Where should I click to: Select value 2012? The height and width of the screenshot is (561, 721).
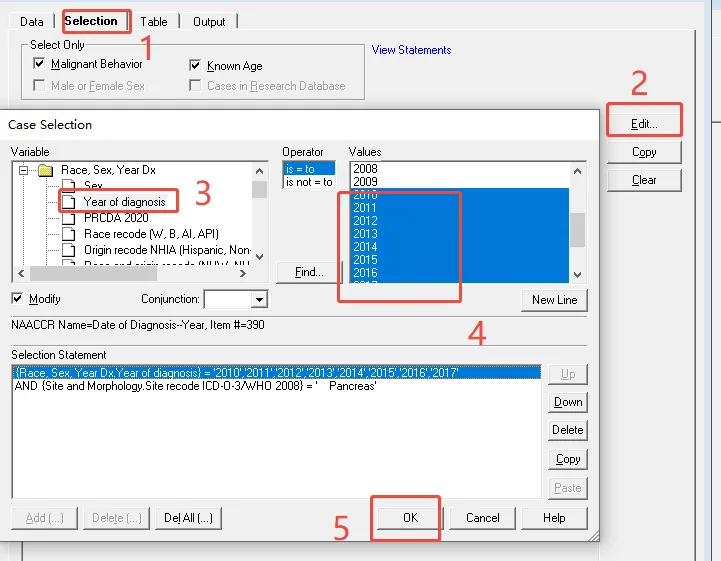(459, 221)
